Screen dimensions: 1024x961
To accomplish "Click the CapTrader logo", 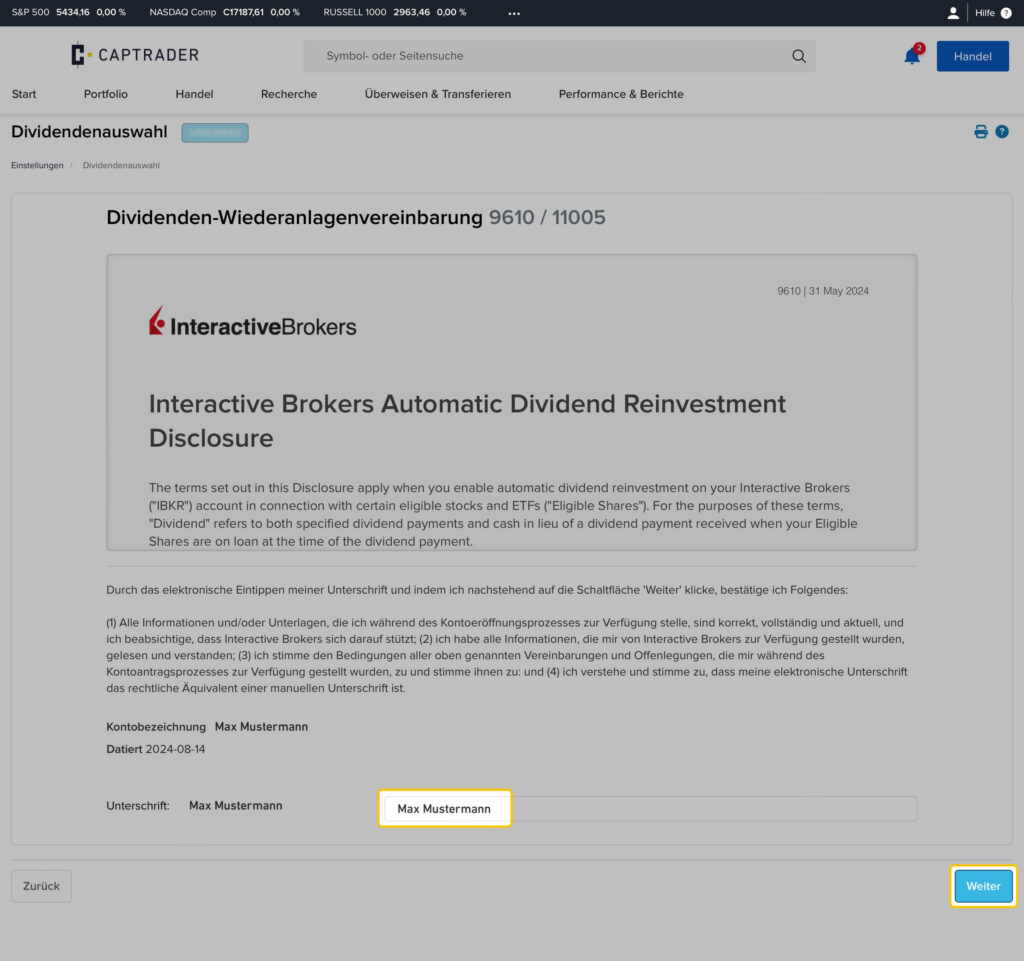I will point(135,55).
